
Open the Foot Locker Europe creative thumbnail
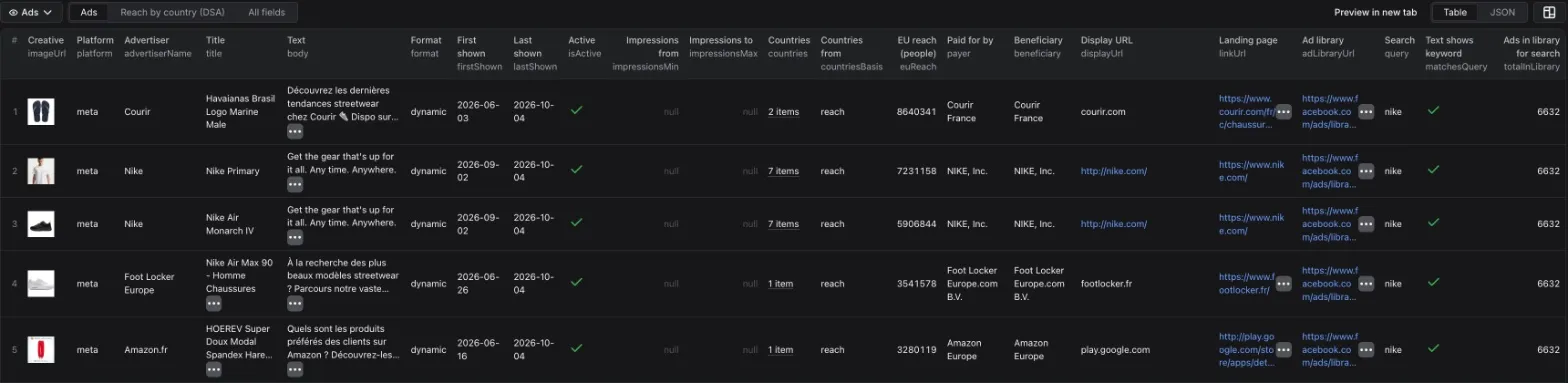[41, 284]
